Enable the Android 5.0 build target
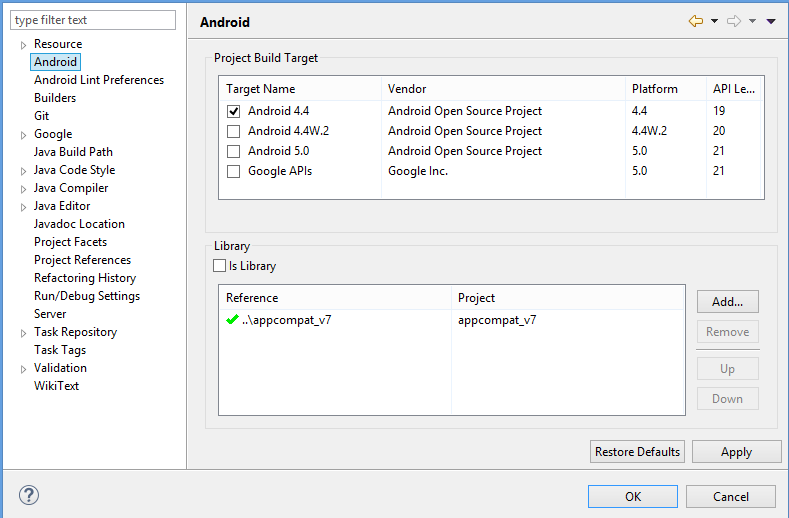789x518 pixels. (233, 151)
